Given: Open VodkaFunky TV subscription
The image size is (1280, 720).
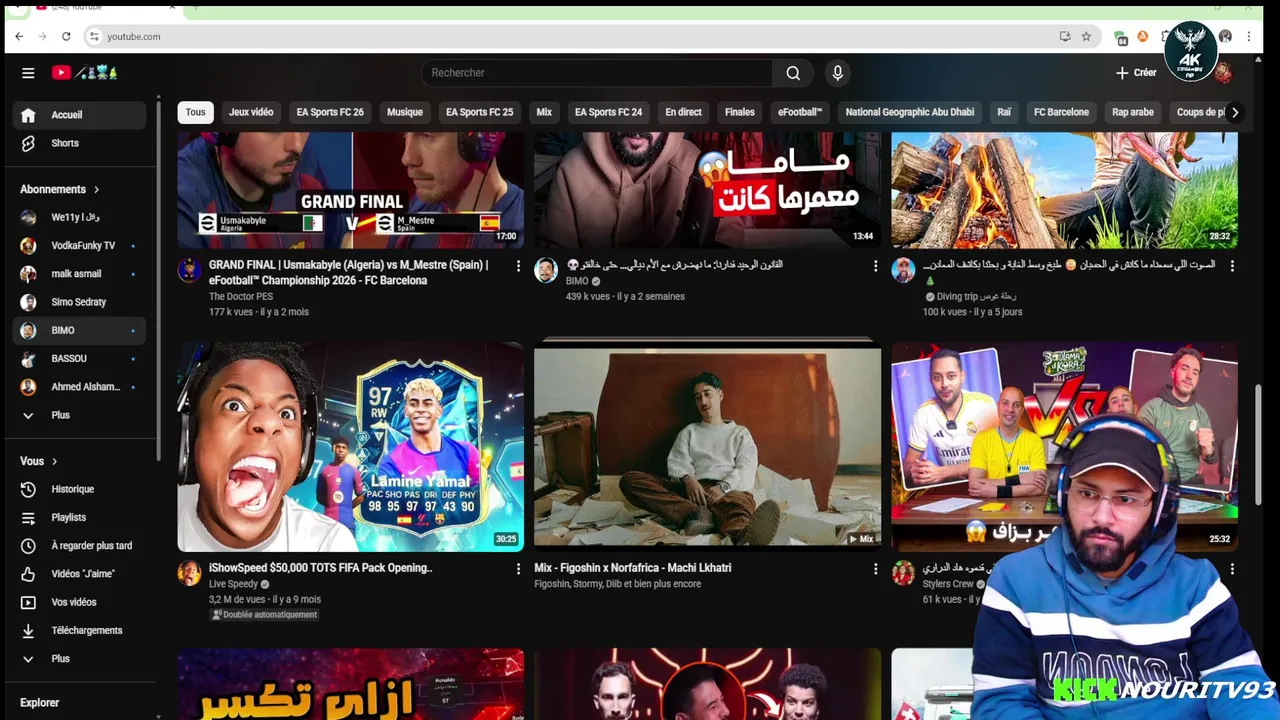Looking at the screenshot, I should [79, 245].
